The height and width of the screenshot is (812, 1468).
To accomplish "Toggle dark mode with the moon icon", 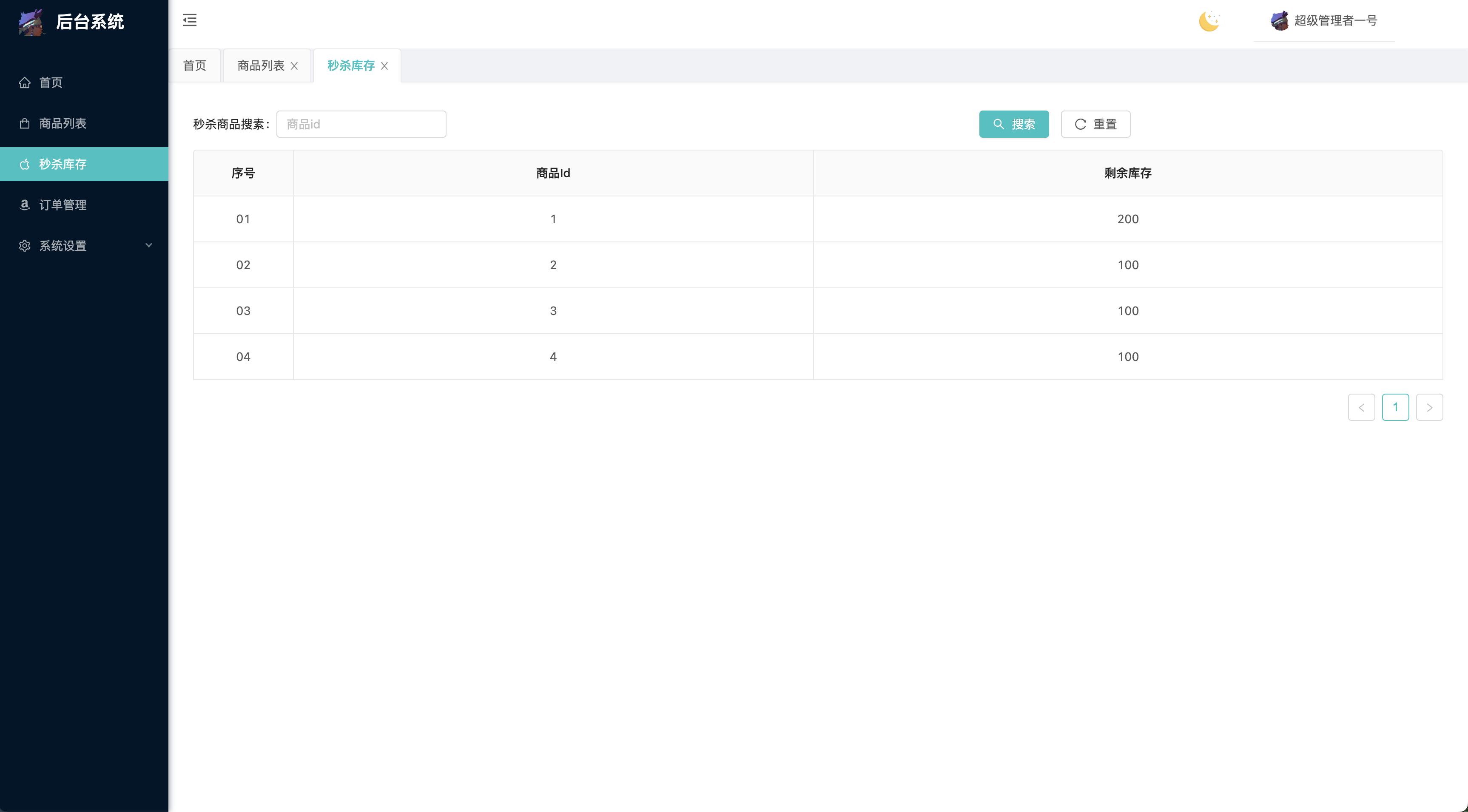I will click(1209, 21).
